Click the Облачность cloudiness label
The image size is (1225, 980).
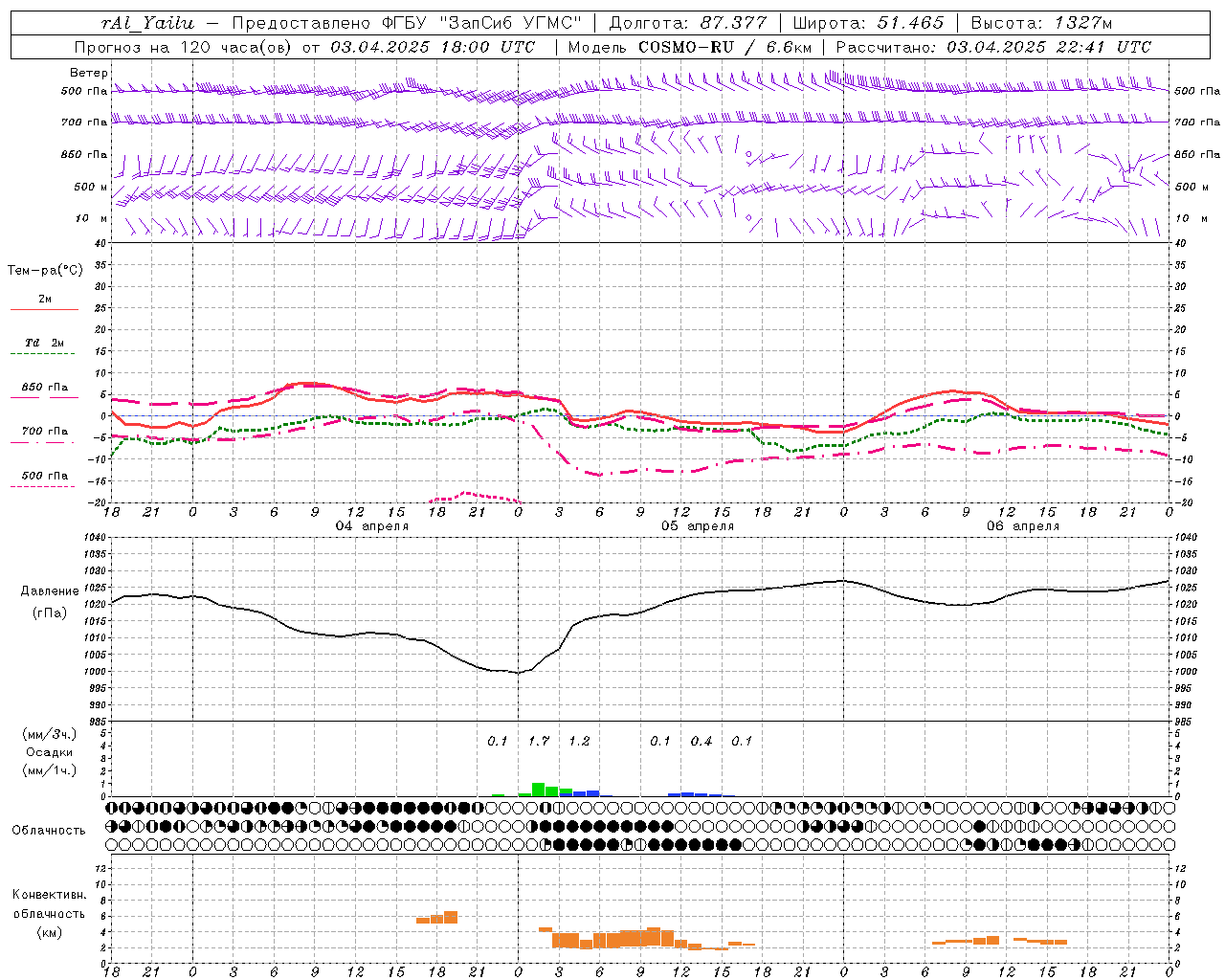point(49,831)
